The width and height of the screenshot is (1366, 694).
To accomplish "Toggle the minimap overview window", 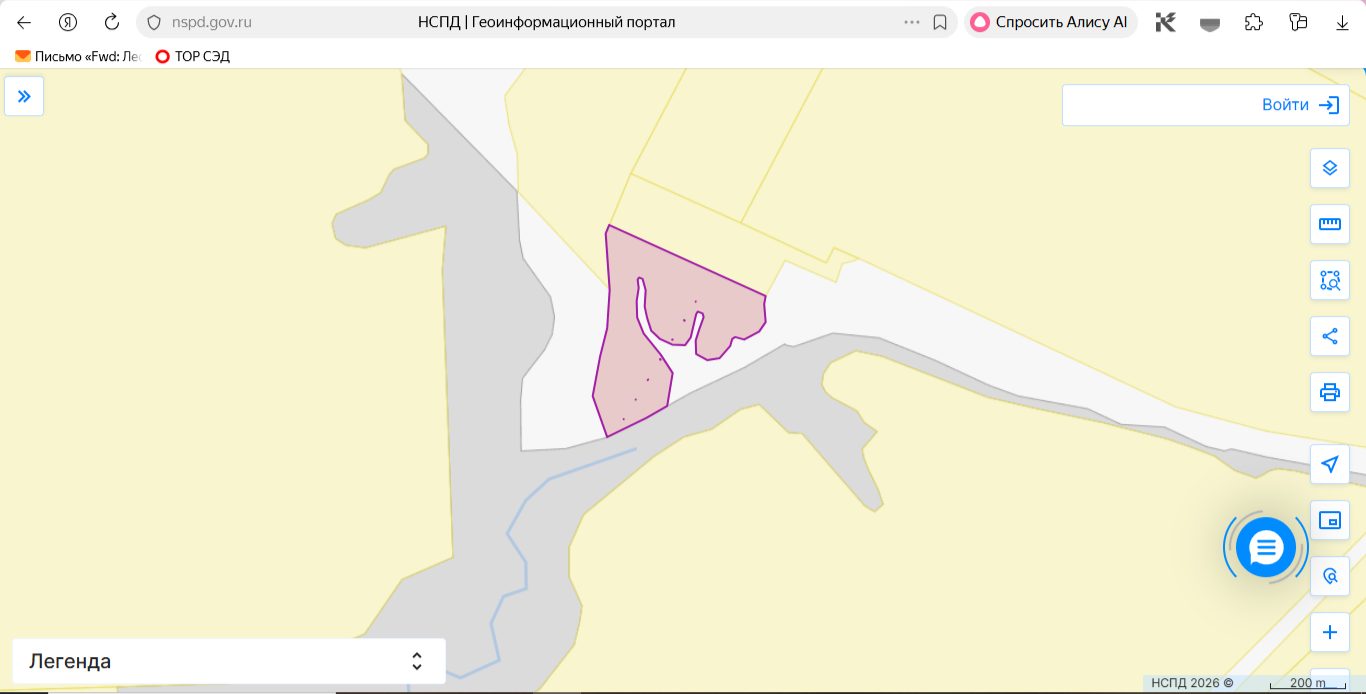I will coord(1330,520).
